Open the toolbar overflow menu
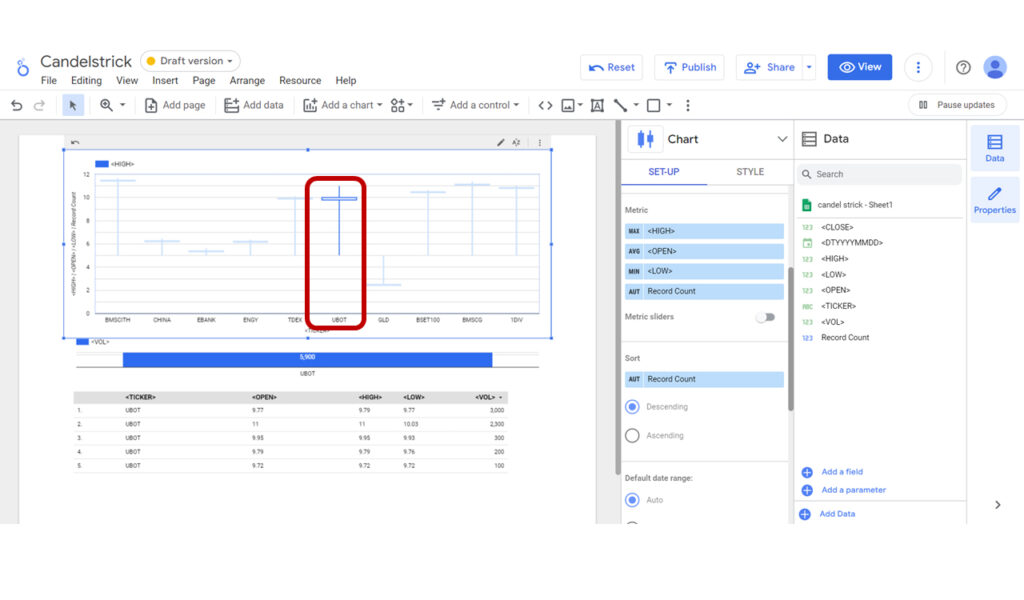 point(688,105)
